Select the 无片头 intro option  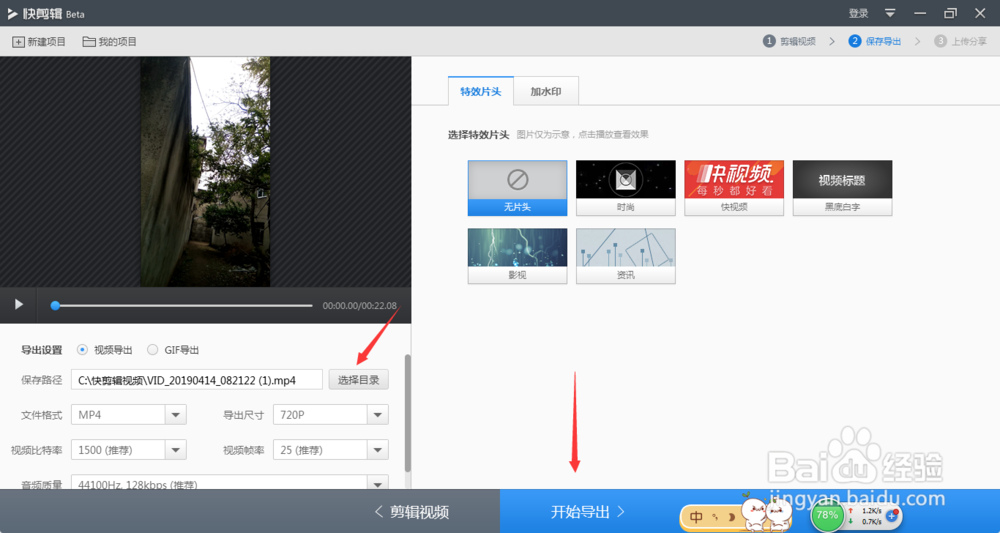pos(517,188)
